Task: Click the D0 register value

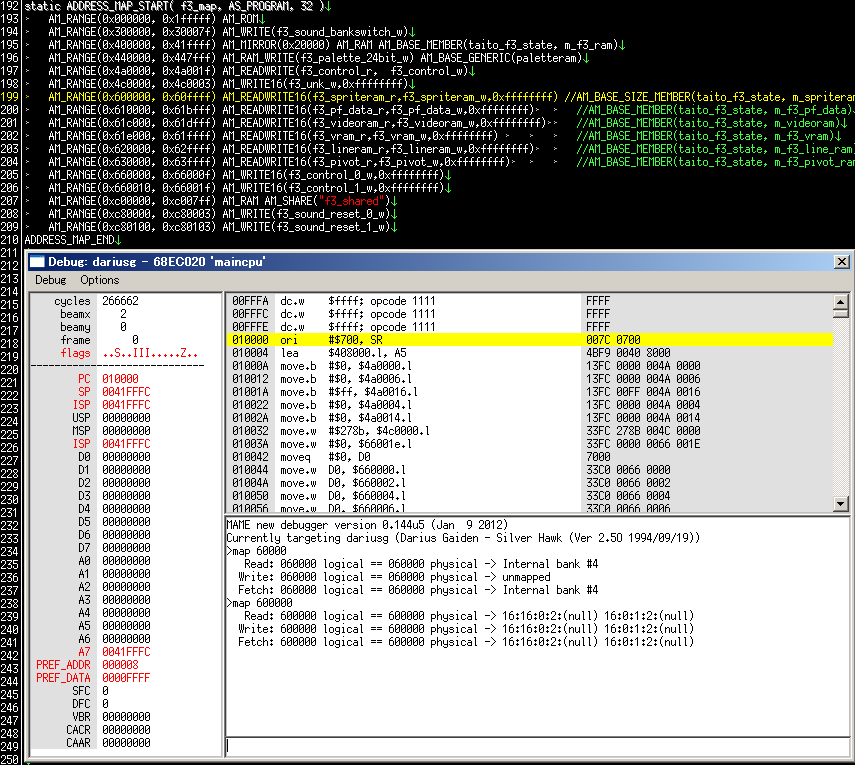Action: point(125,457)
